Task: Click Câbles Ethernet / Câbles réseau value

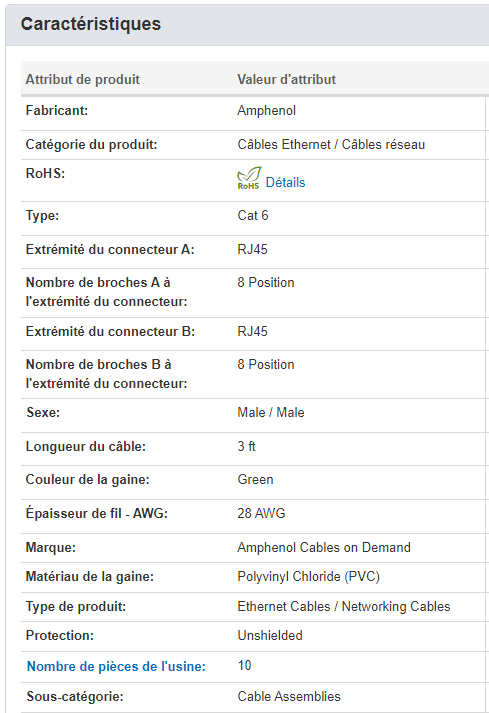Action: point(331,144)
